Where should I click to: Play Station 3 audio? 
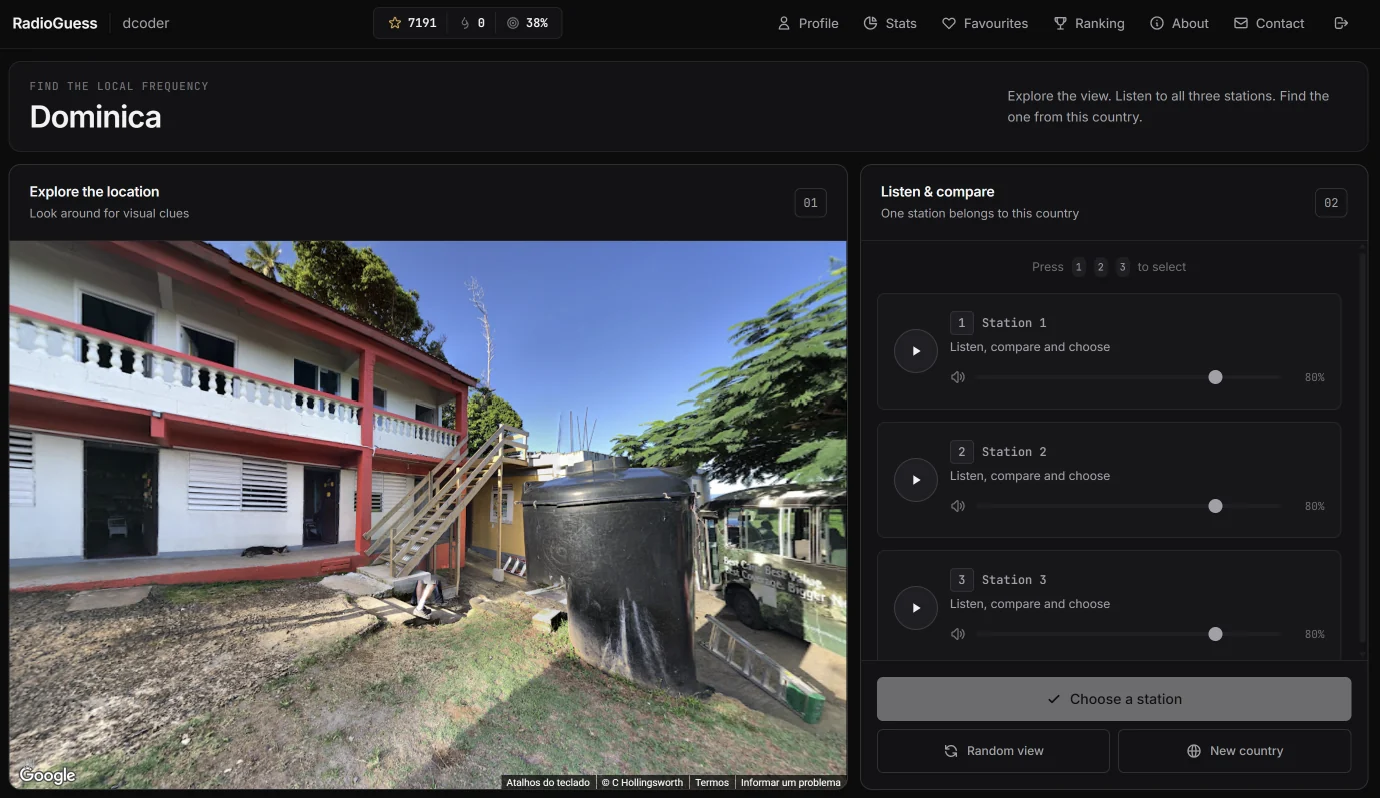click(x=915, y=608)
